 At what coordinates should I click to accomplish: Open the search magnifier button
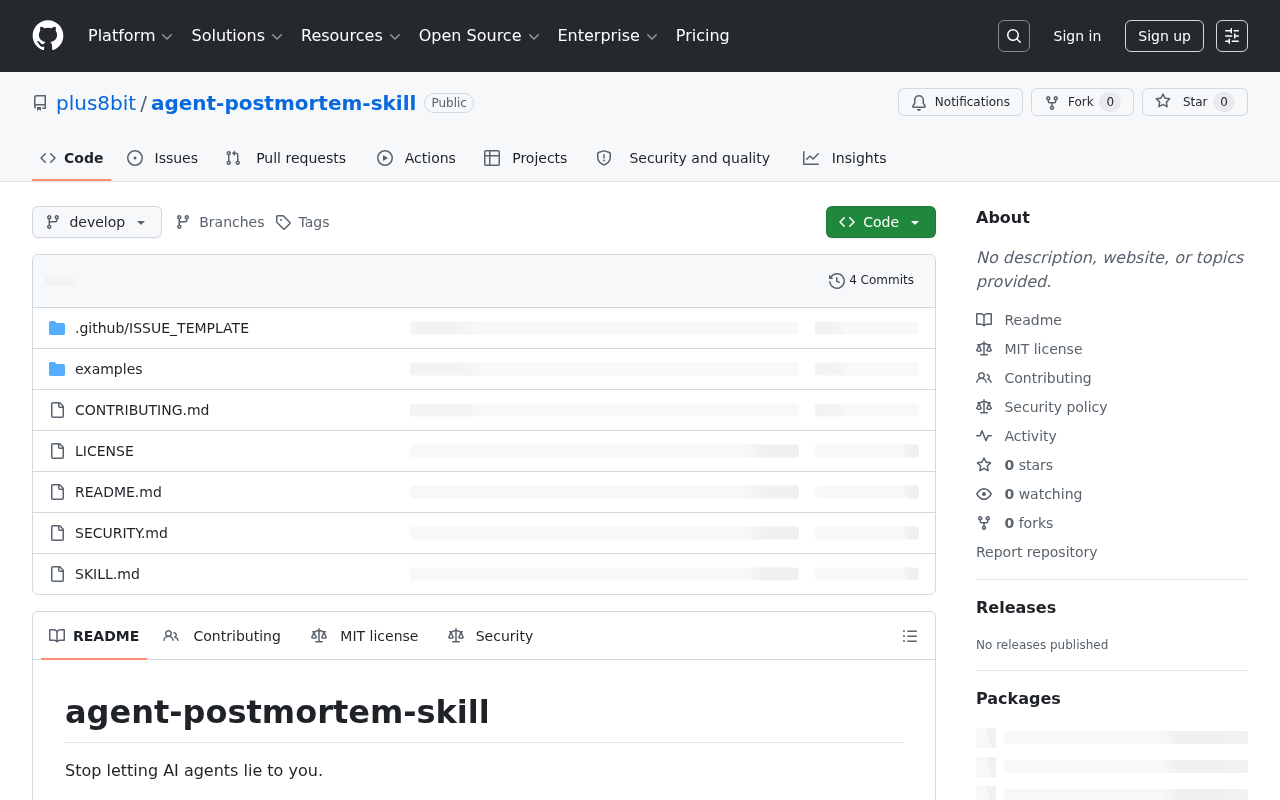tap(1014, 36)
